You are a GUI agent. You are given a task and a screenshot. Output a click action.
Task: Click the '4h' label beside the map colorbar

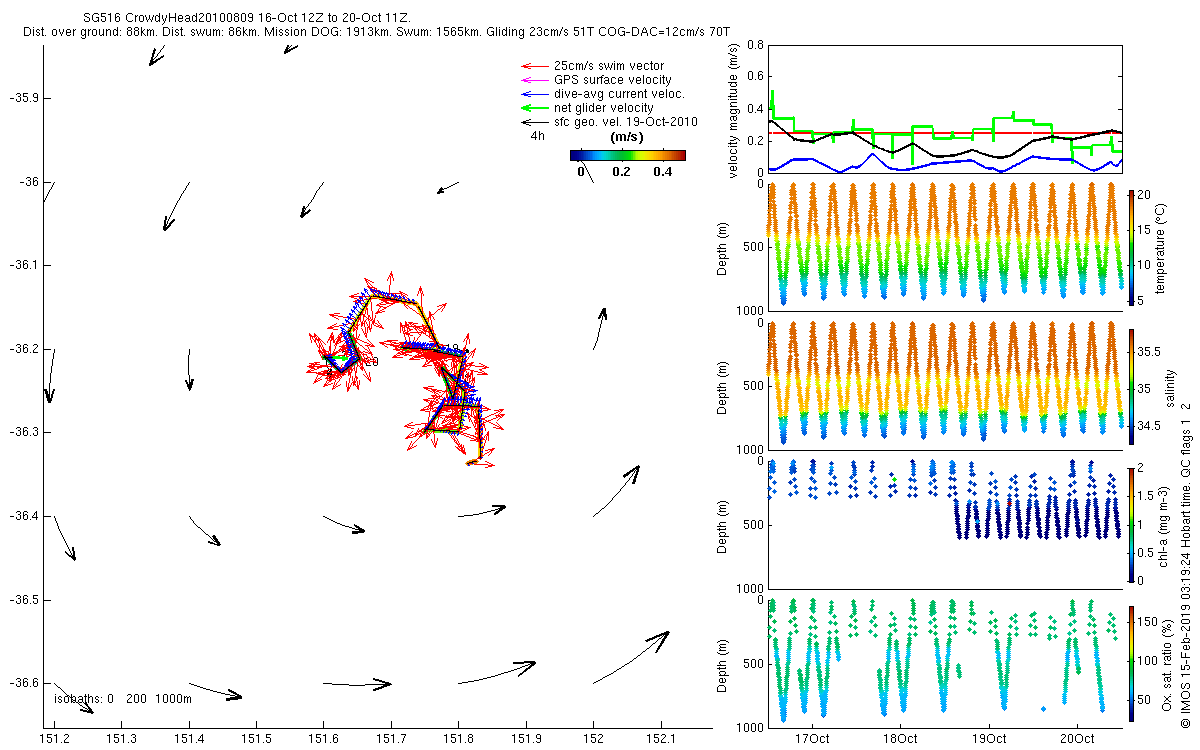tap(537, 135)
